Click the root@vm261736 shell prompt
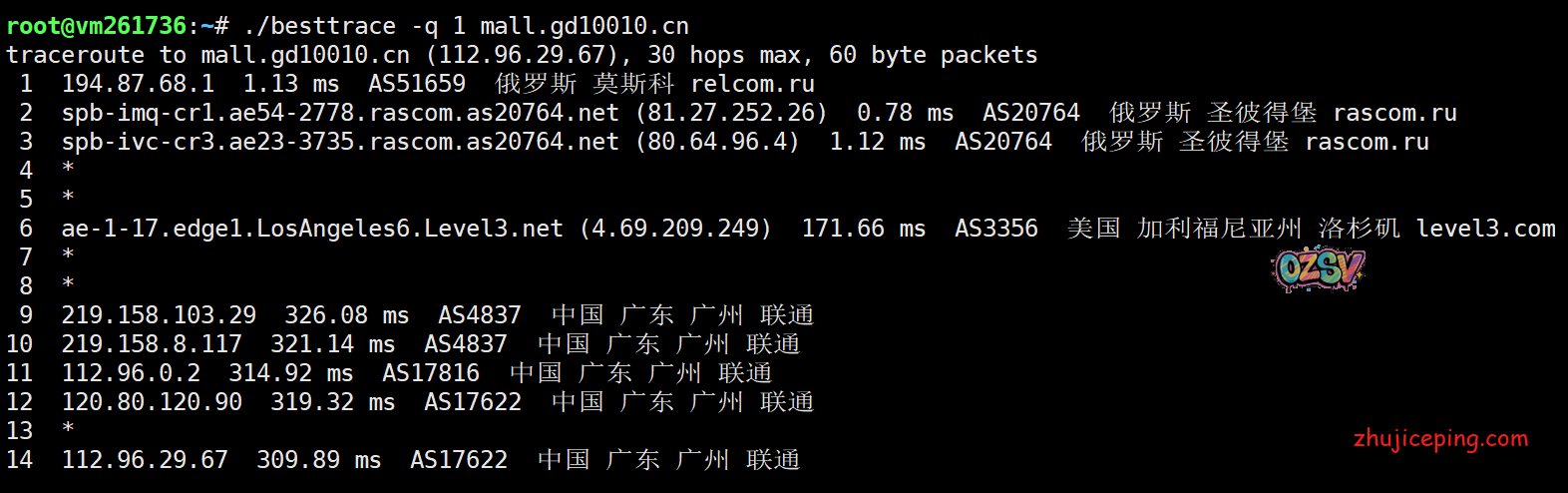Image resolution: width=1568 pixels, height=493 pixels. (x=96, y=26)
